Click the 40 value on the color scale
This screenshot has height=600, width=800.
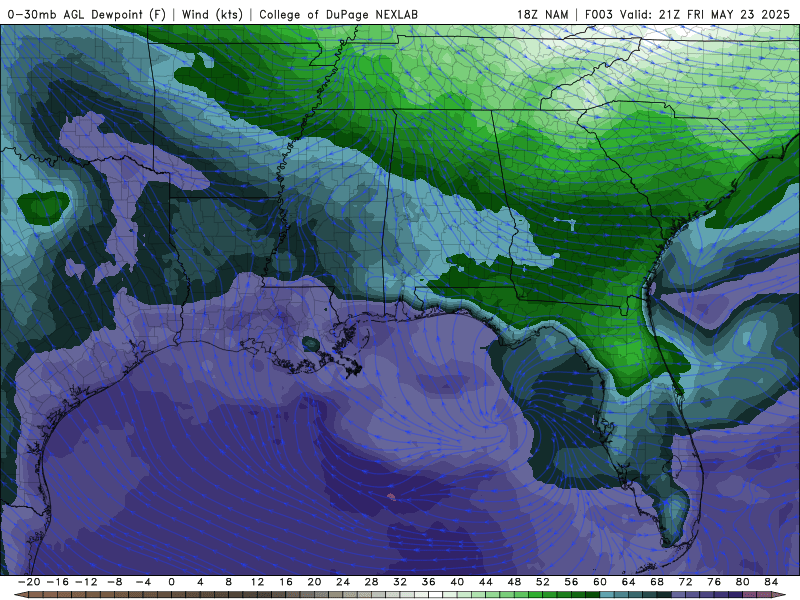coord(457,582)
